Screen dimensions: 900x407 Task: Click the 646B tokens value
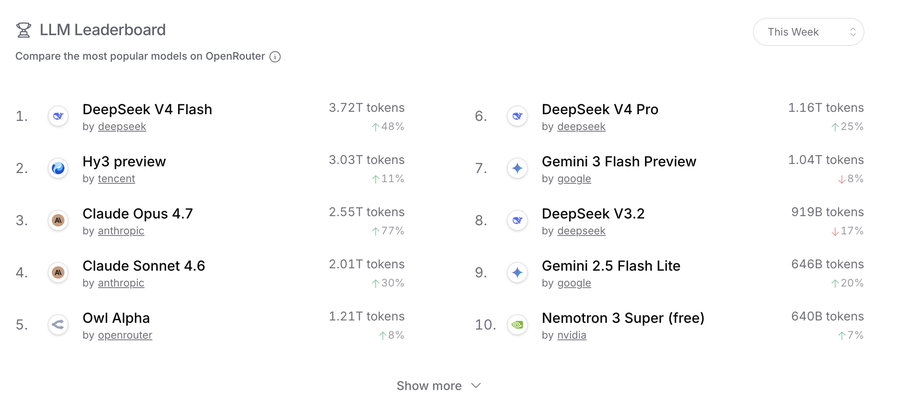click(x=828, y=265)
